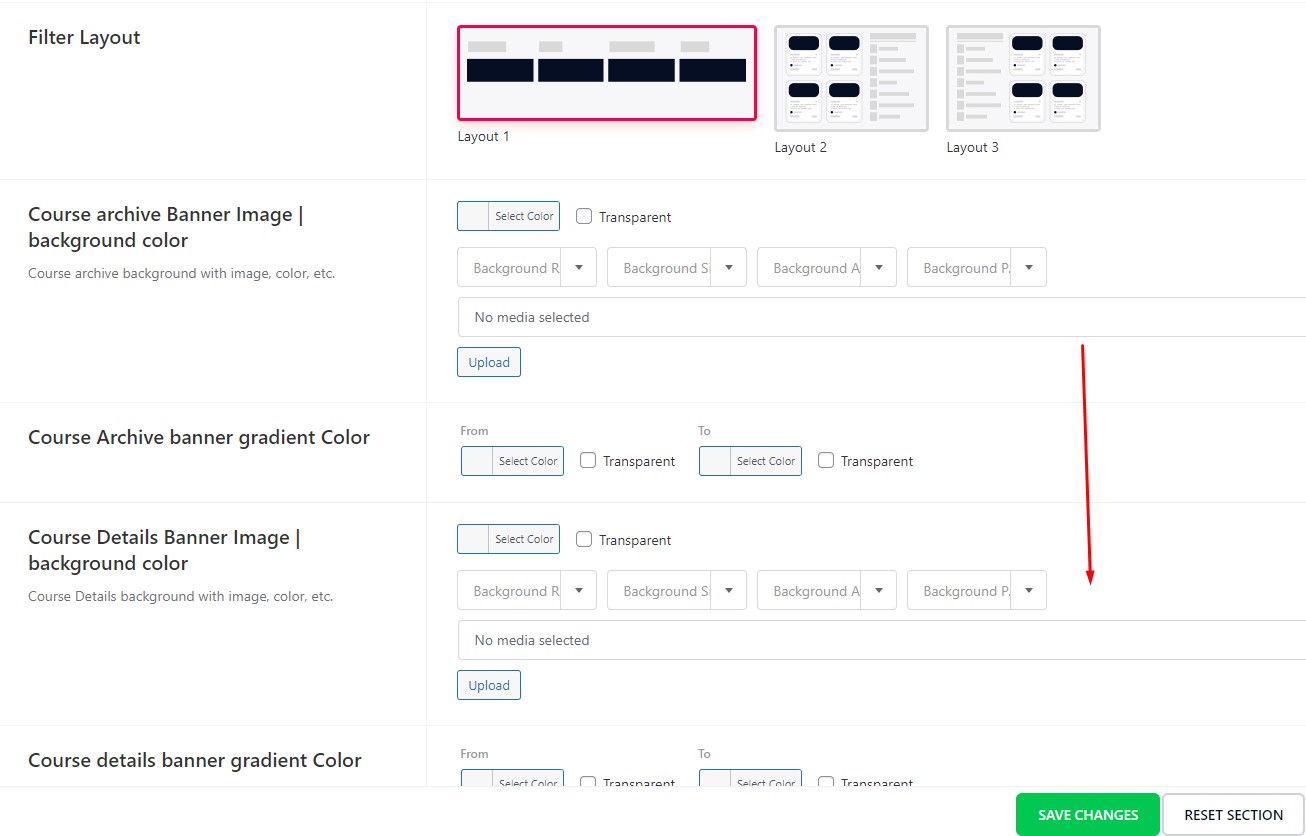This screenshot has height=836, width=1306.
Task: Open Background Size dropdown under Course Details Banner
Action: [677, 591]
